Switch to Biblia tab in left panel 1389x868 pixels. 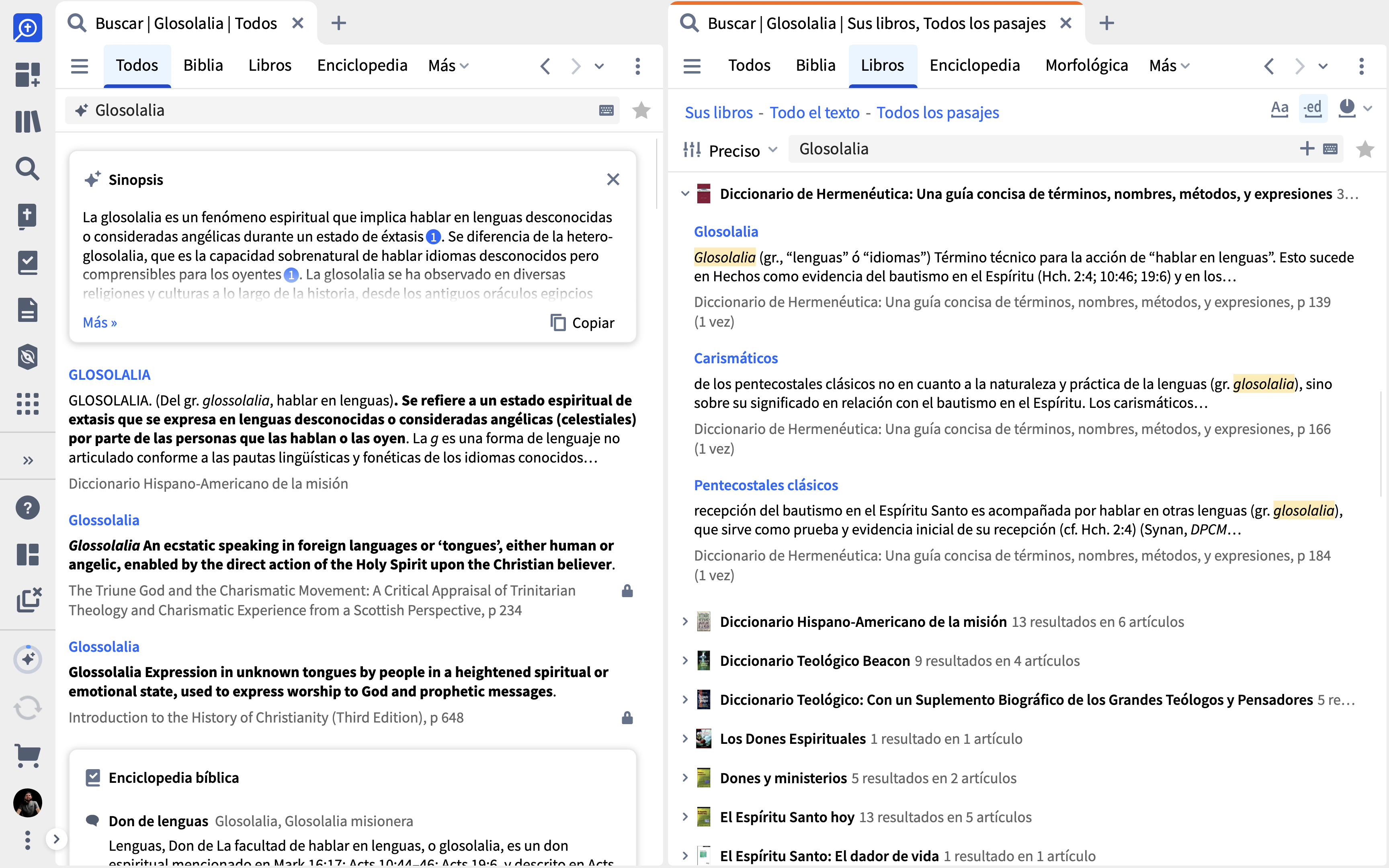click(203, 66)
